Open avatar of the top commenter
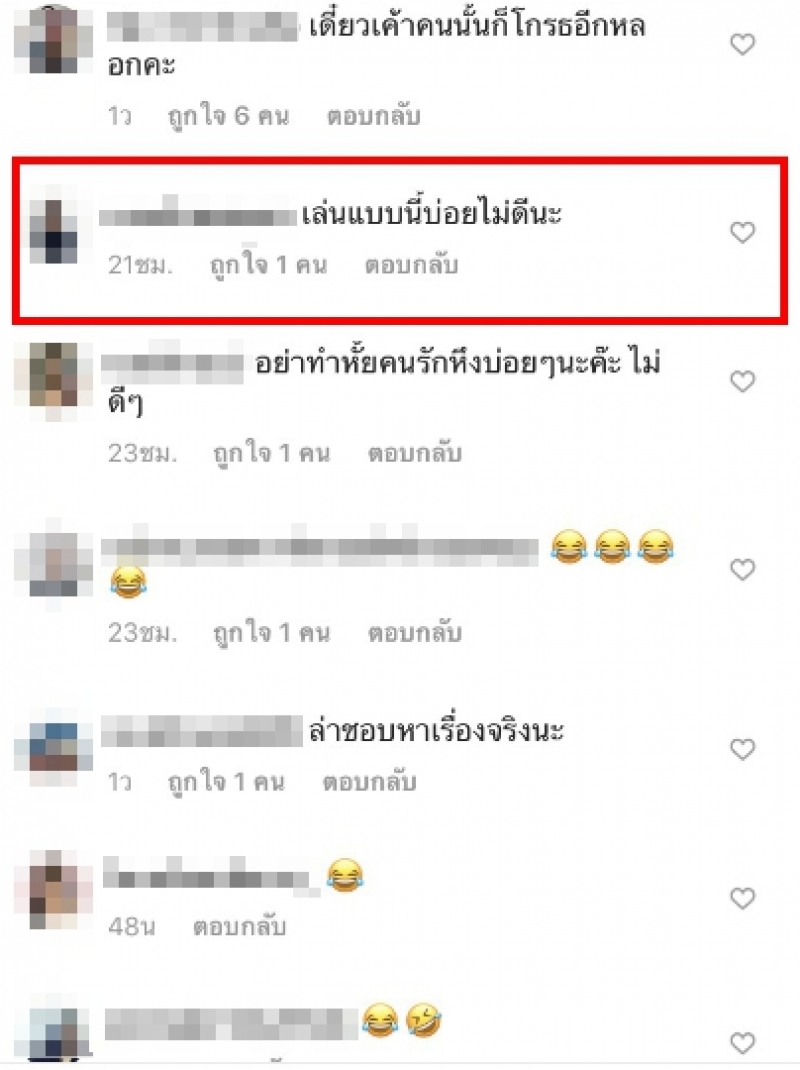This screenshot has height=1070, width=800. (x=53, y=41)
